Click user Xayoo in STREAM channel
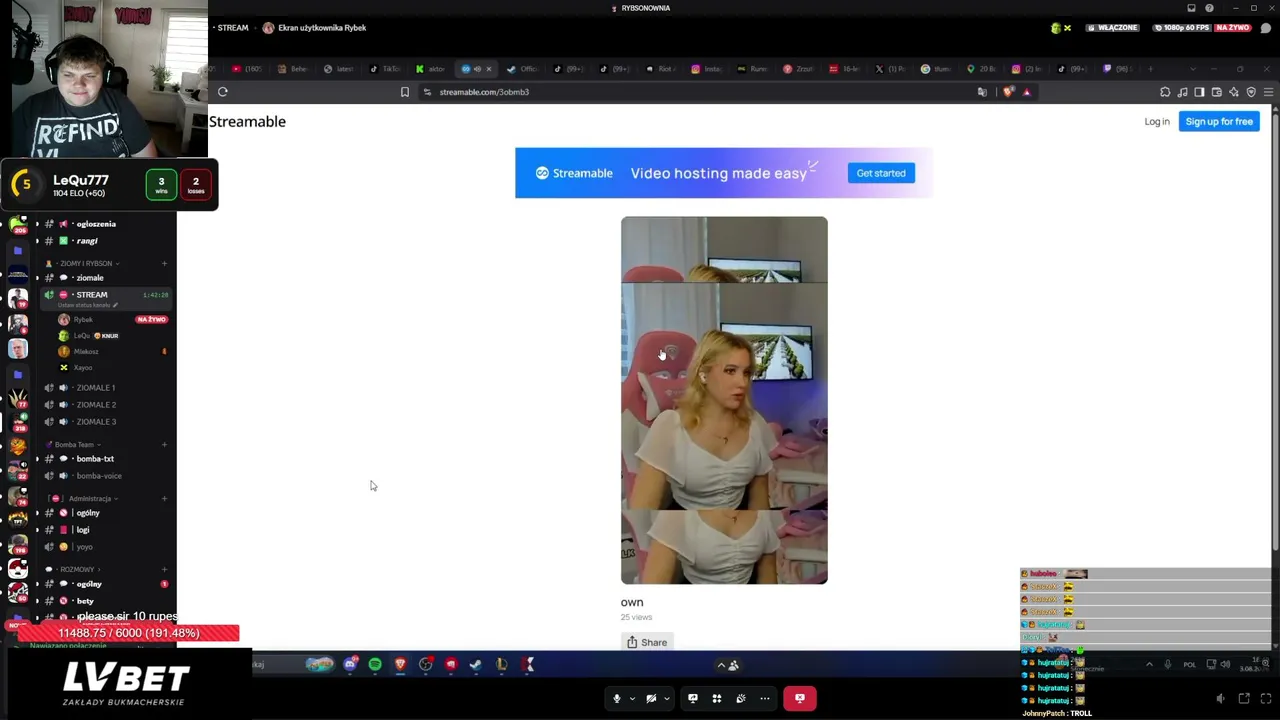The height and width of the screenshot is (720, 1280). (83, 367)
